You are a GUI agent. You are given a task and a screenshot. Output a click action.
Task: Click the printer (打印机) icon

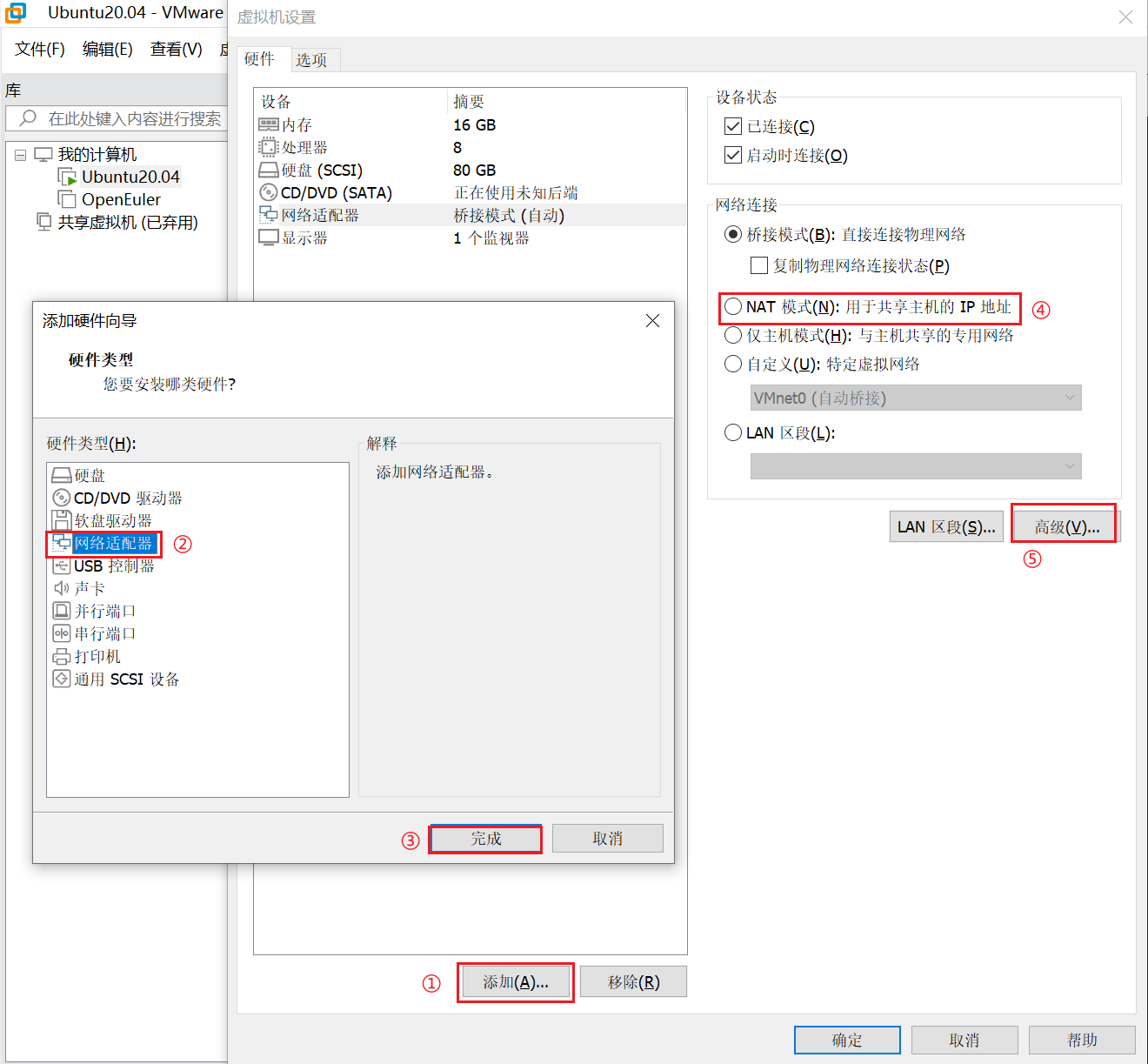[x=62, y=656]
